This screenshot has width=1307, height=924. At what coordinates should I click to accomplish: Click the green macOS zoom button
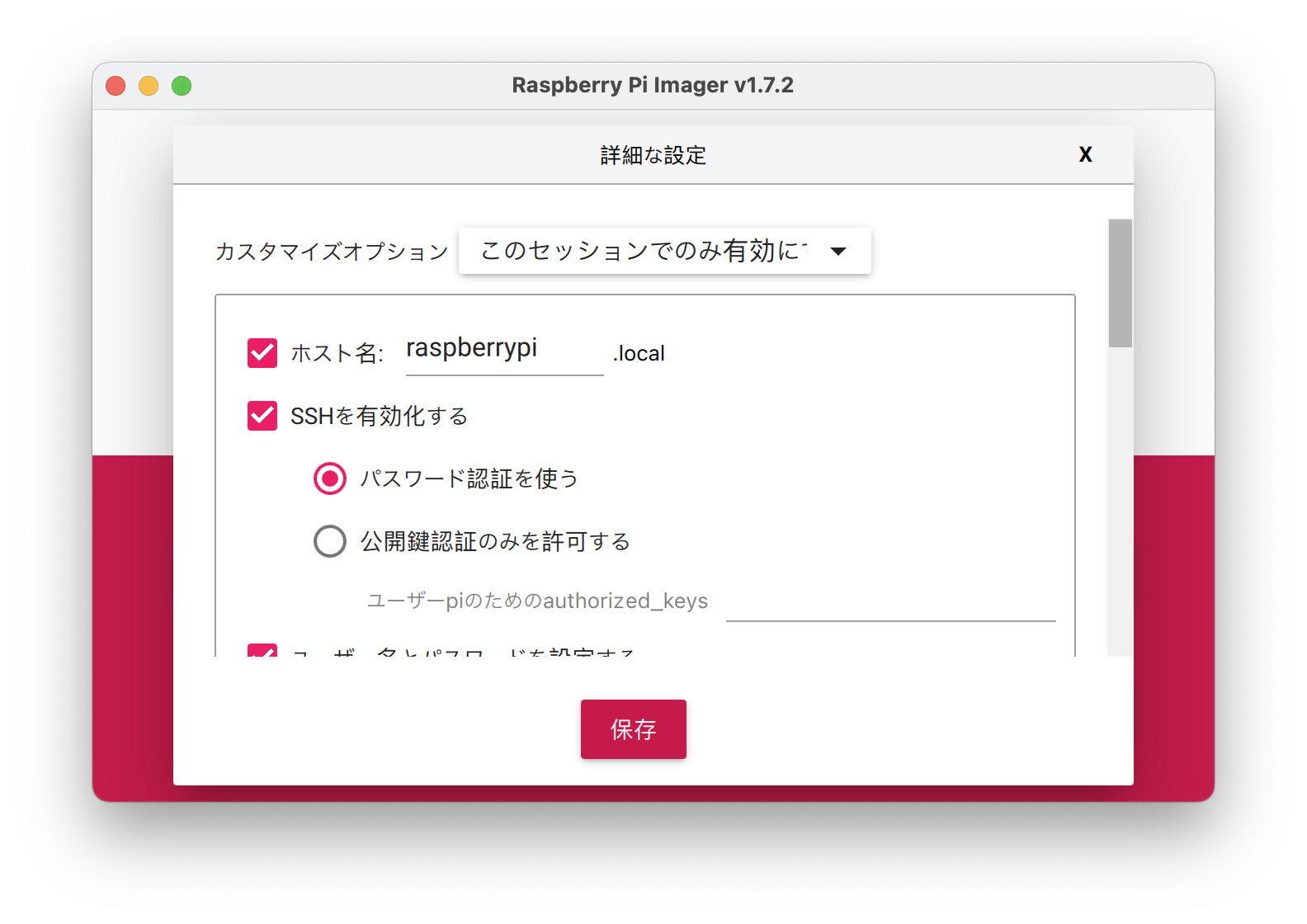[182, 86]
